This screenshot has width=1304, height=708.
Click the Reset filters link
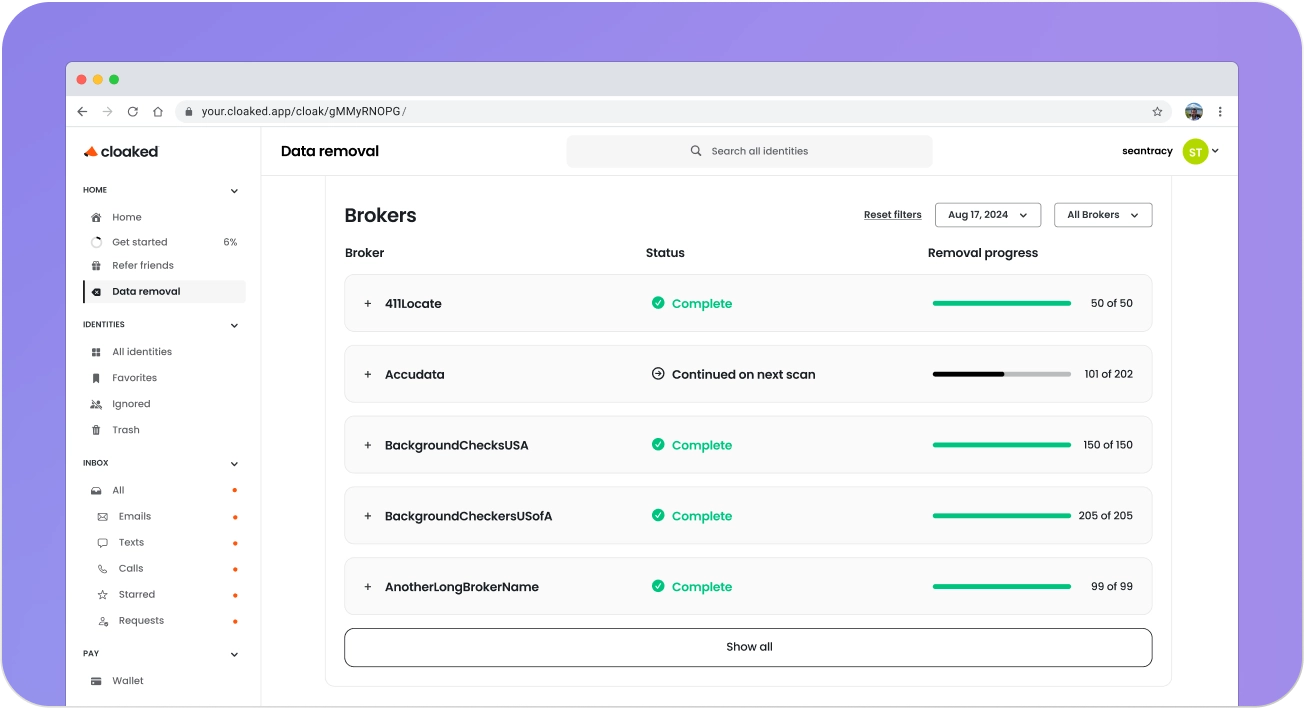[x=892, y=214]
